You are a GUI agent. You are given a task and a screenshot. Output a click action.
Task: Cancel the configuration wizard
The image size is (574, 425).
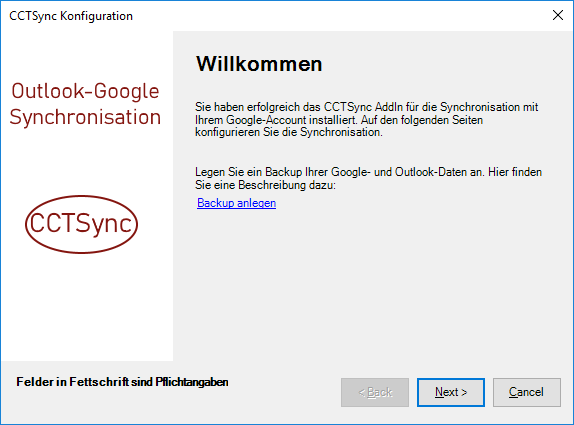click(526, 392)
